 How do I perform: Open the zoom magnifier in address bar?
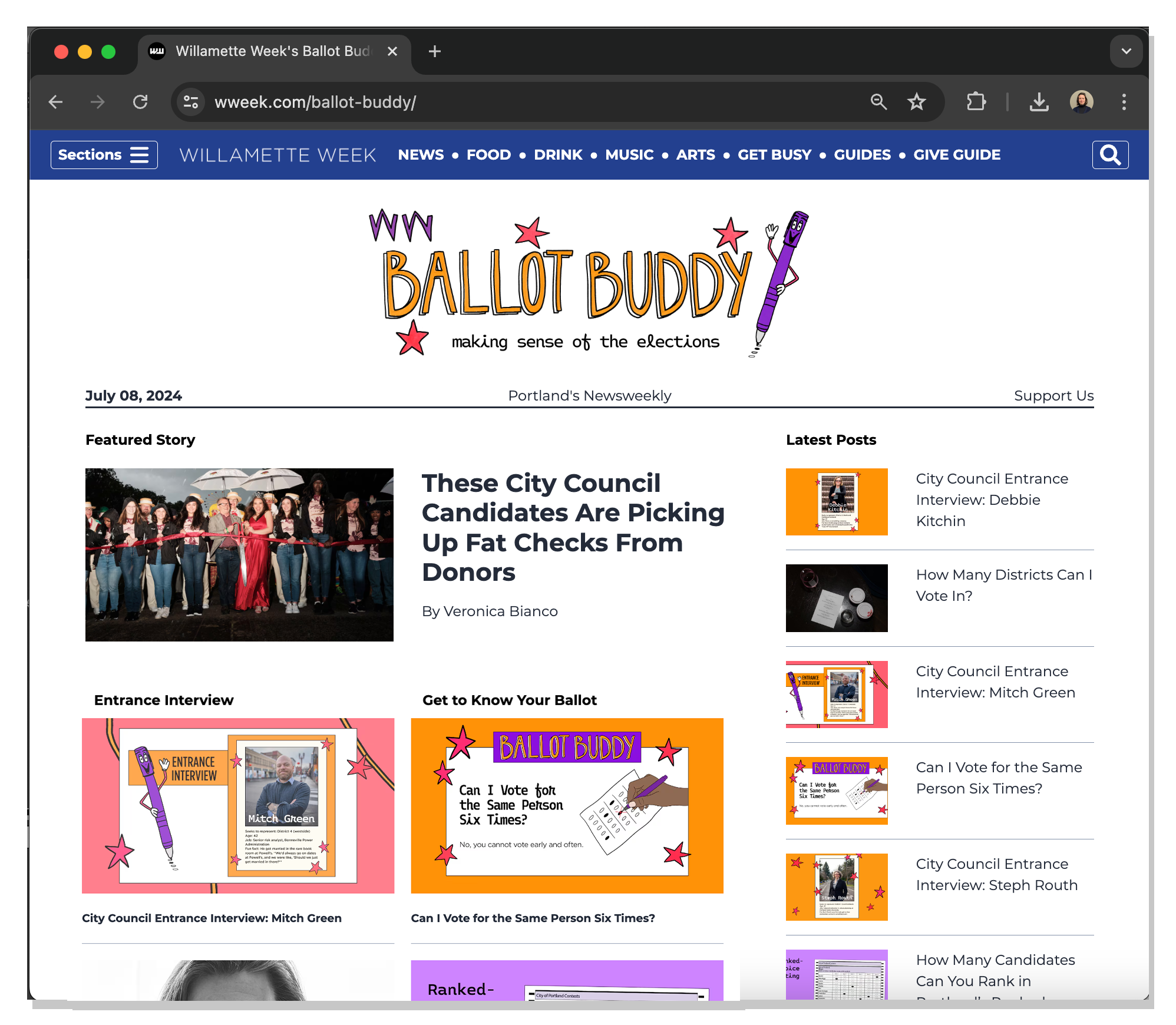click(x=878, y=102)
